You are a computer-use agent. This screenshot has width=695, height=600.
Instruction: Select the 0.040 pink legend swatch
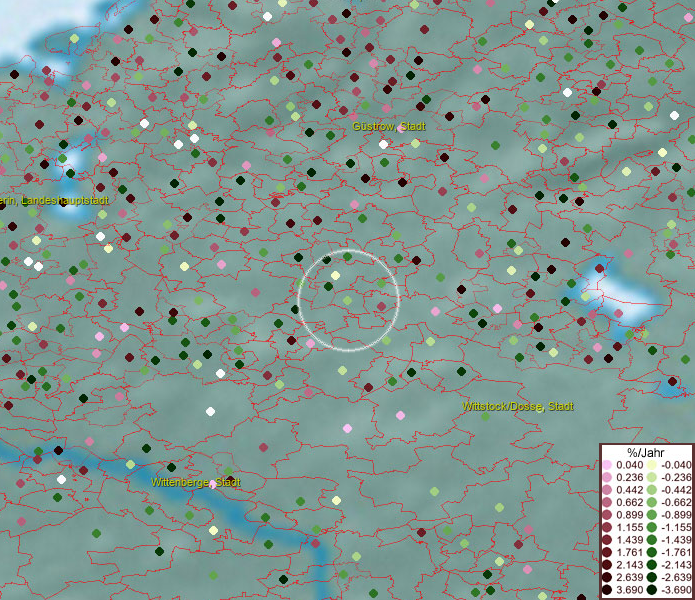pyautogui.click(x=607, y=465)
